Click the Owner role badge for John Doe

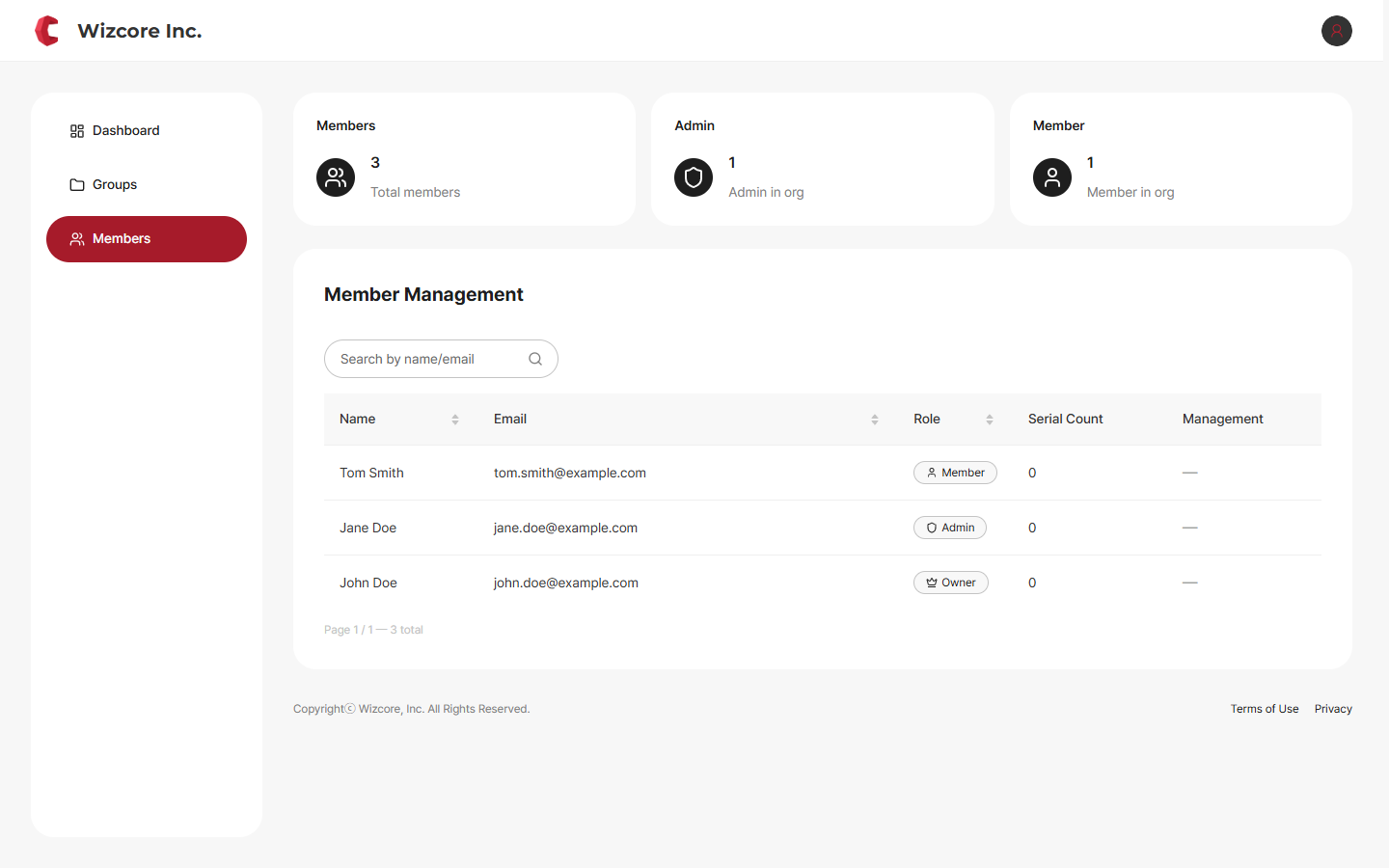point(951,583)
